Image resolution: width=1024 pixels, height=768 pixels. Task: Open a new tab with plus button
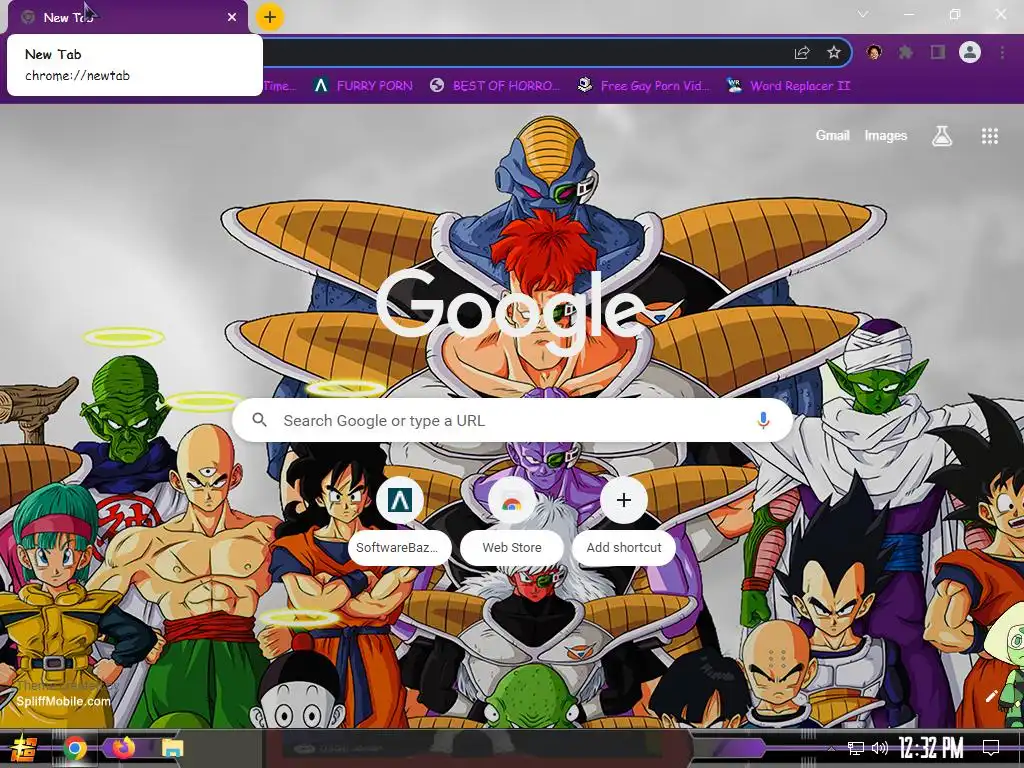coord(270,17)
